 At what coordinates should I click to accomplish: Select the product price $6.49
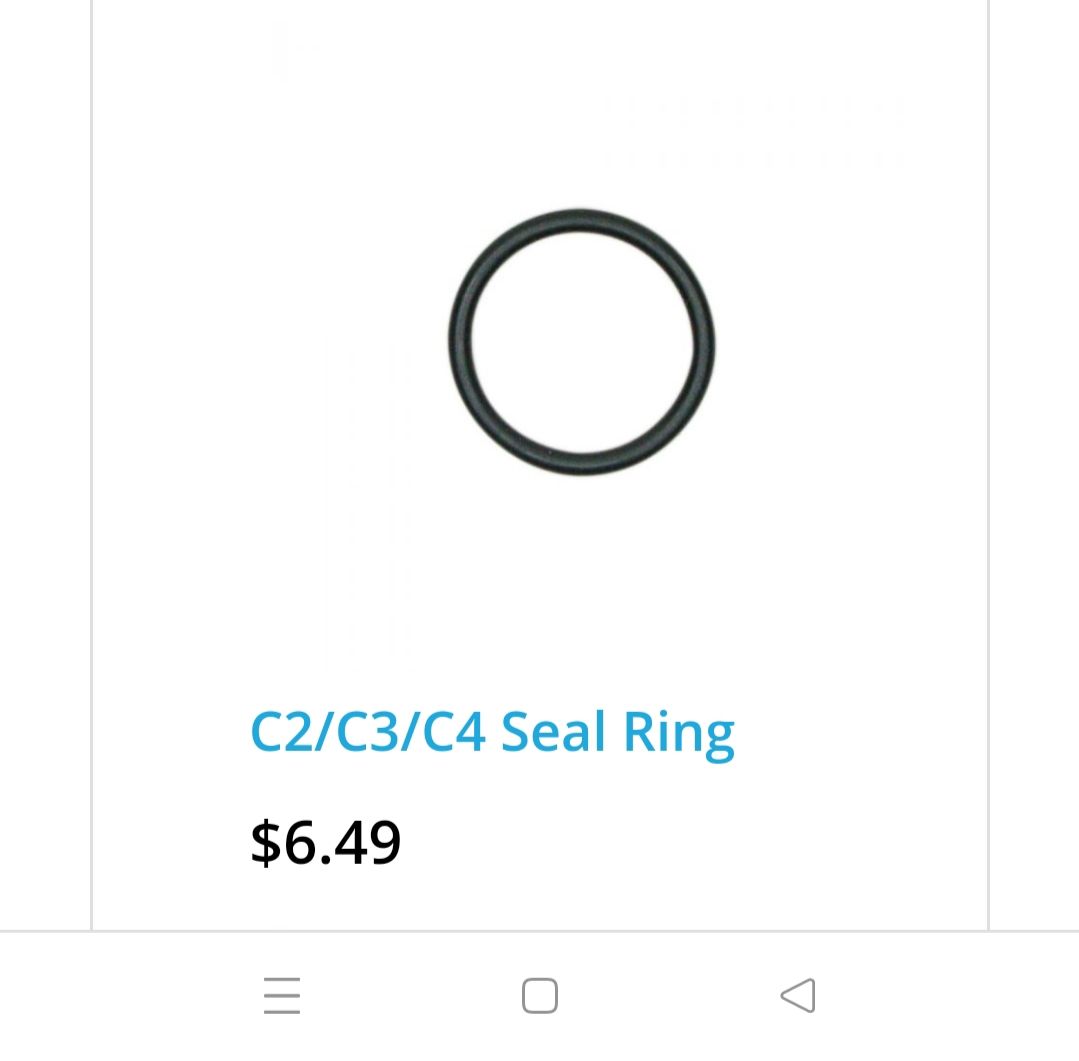pos(325,842)
